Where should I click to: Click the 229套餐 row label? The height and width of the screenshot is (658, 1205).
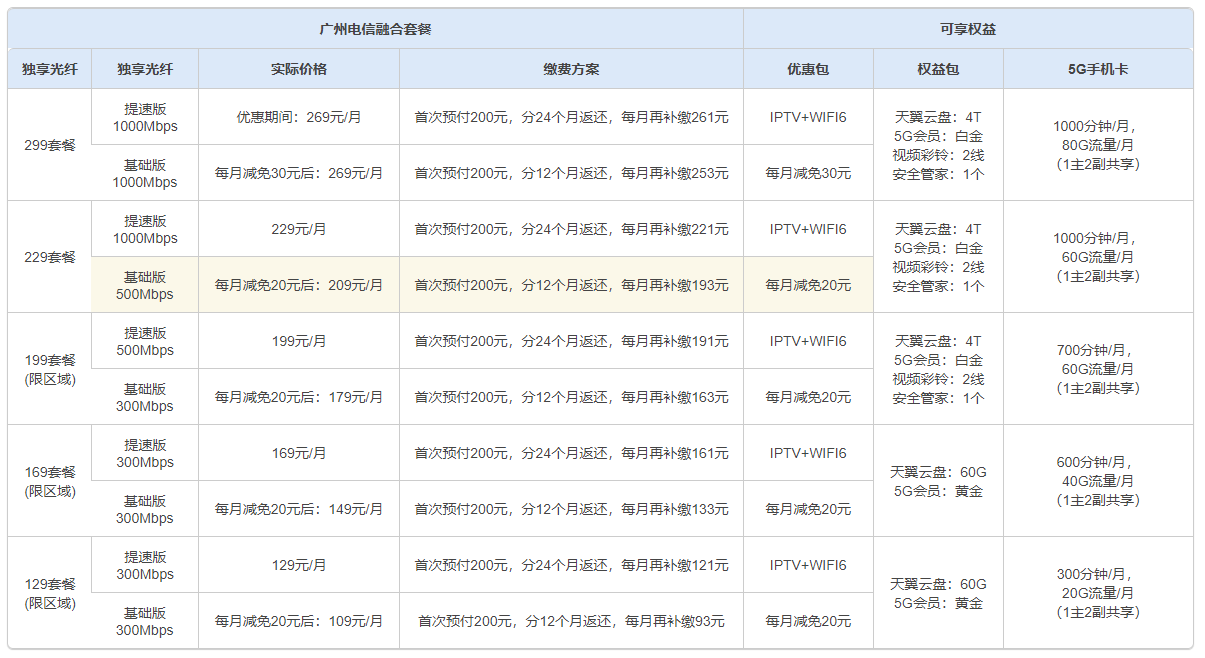point(50,257)
